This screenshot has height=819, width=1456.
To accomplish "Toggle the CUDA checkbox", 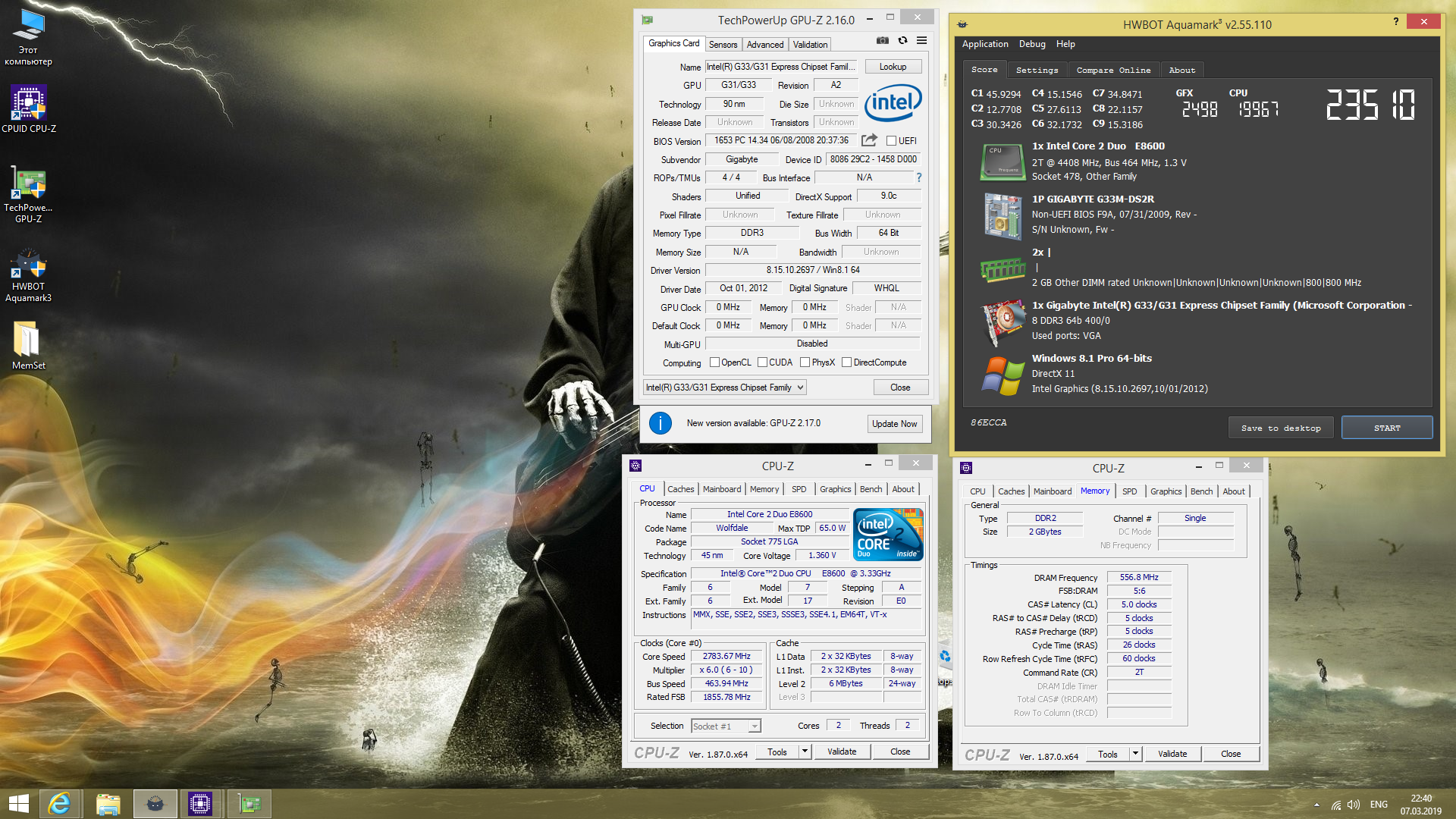I will [762, 362].
